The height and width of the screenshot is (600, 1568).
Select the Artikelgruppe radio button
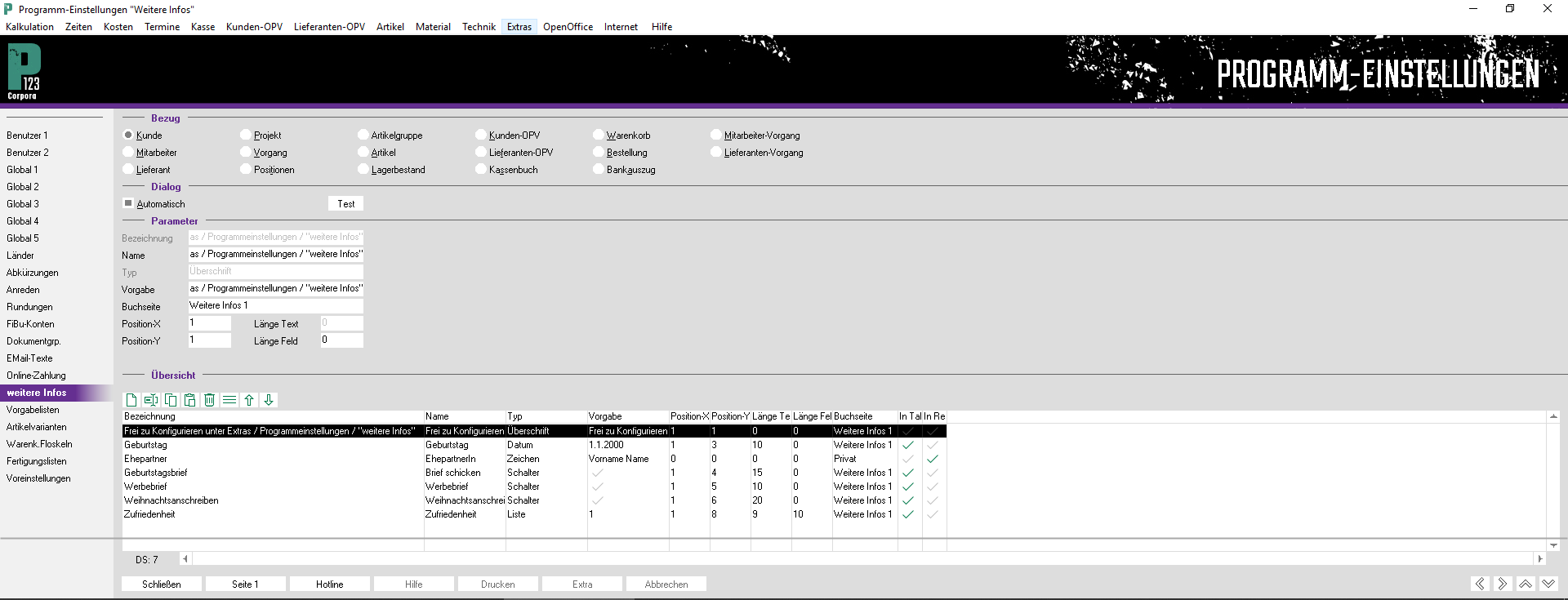pyautogui.click(x=363, y=135)
